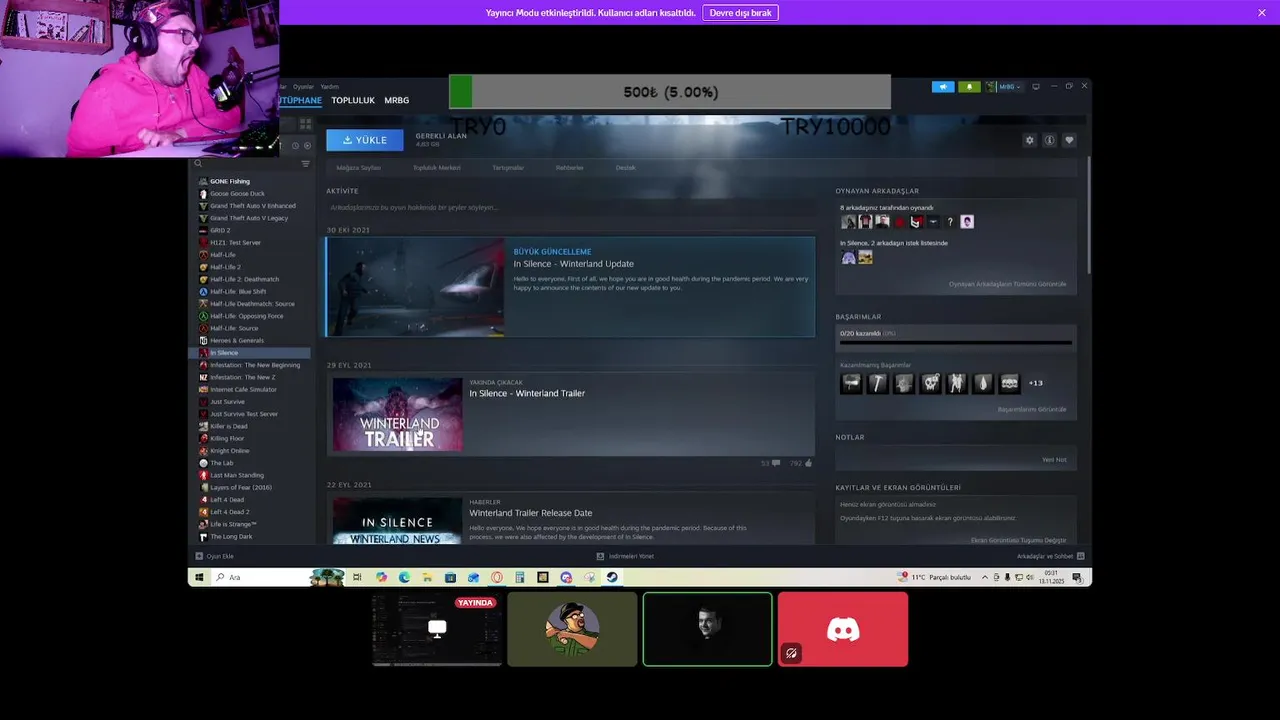Click the Windows Start button
1280x720 pixels.
tap(199, 577)
